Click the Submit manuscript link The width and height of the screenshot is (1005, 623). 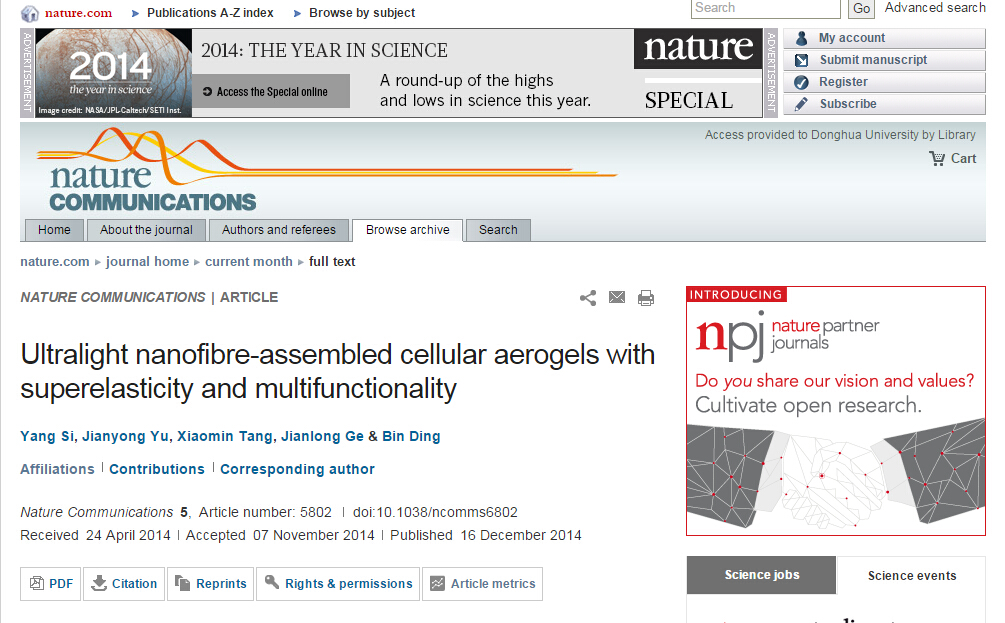coord(873,60)
